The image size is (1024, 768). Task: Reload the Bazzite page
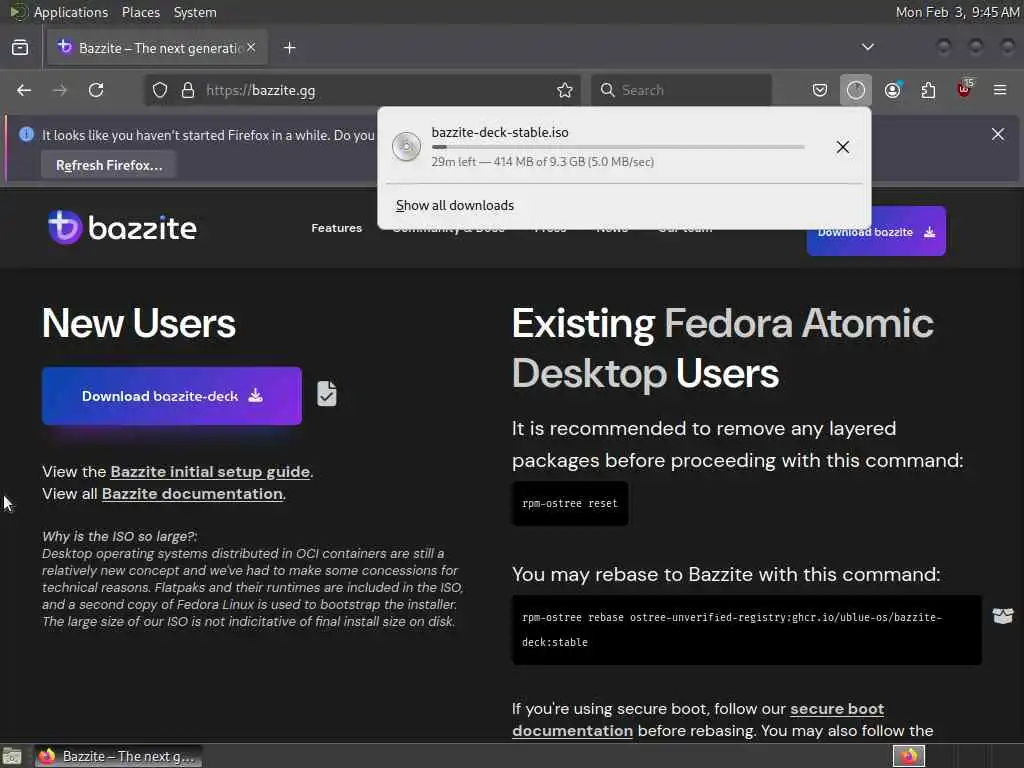pyautogui.click(x=96, y=90)
